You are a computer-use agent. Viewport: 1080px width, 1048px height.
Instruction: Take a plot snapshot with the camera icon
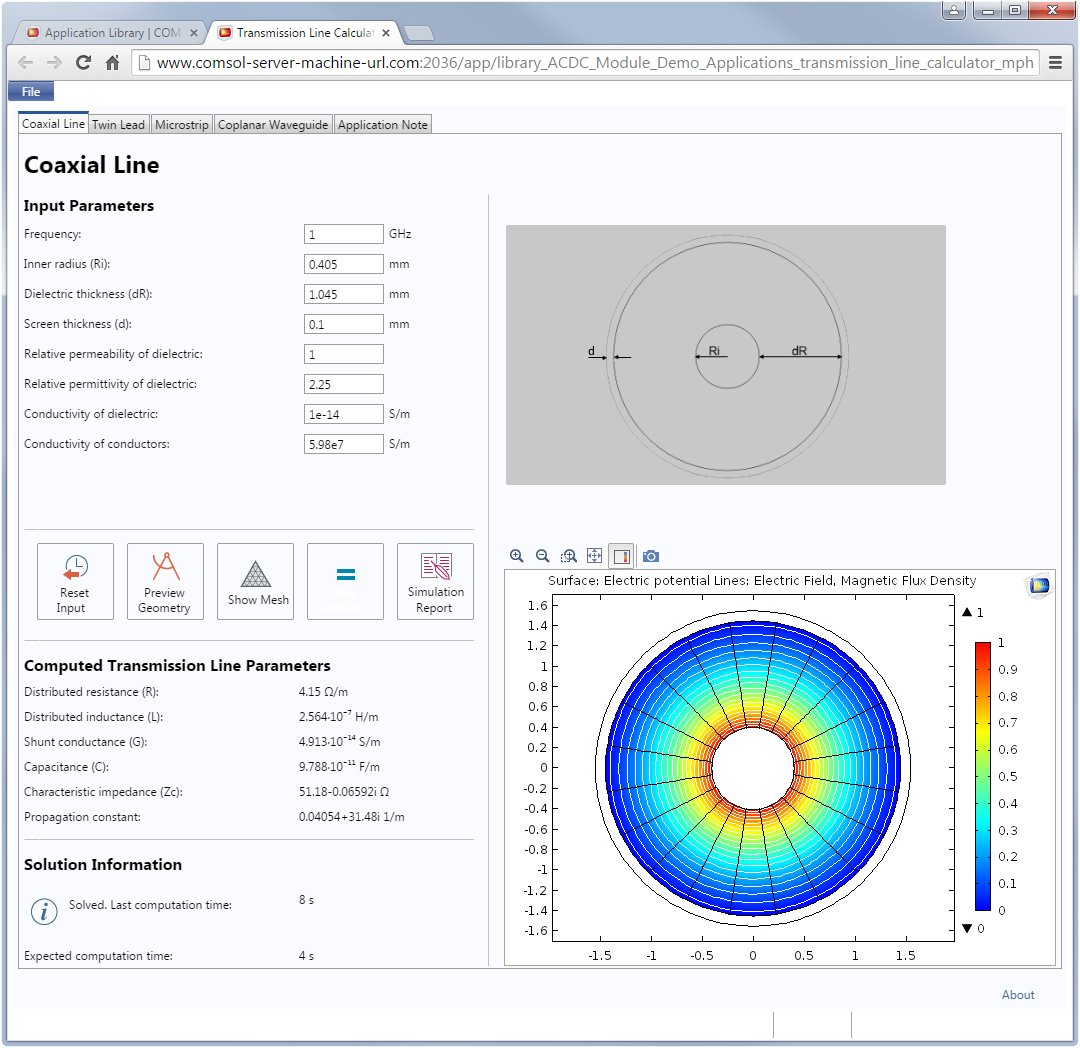click(x=651, y=556)
